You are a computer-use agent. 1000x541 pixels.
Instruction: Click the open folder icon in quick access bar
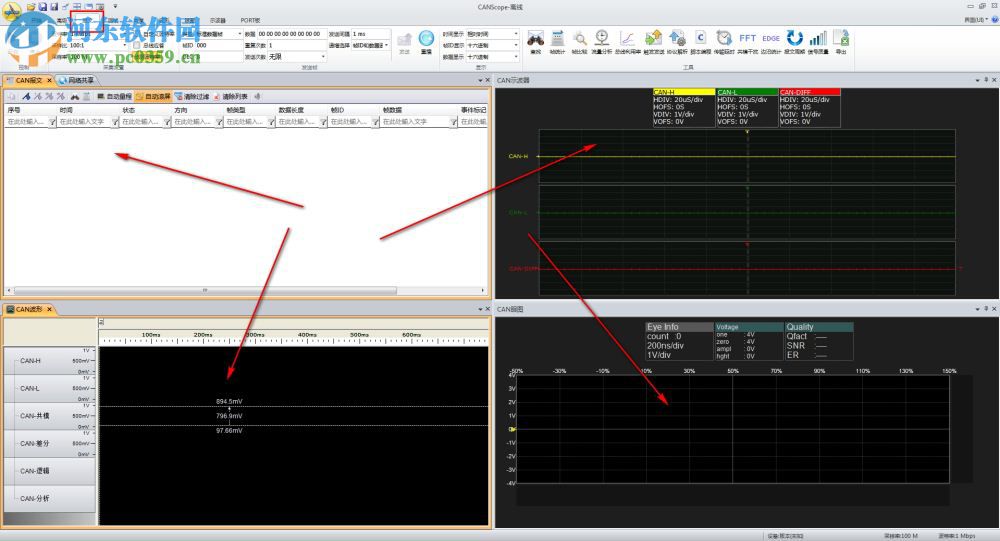point(31,6)
